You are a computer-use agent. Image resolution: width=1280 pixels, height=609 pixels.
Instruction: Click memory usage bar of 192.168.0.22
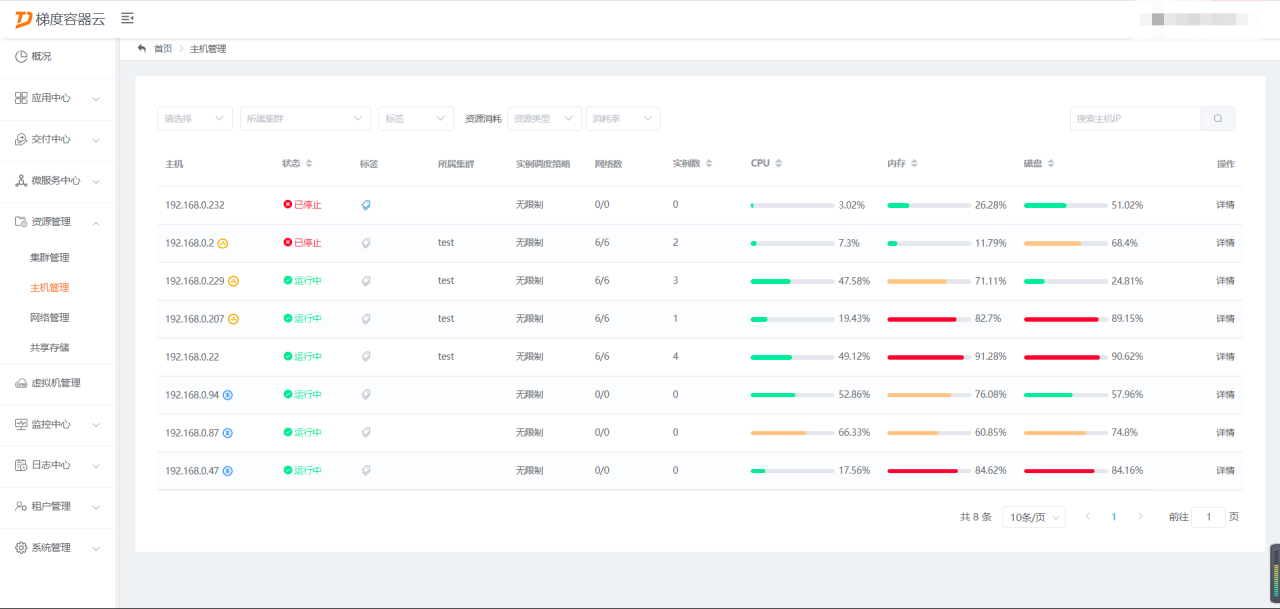coord(929,357)
